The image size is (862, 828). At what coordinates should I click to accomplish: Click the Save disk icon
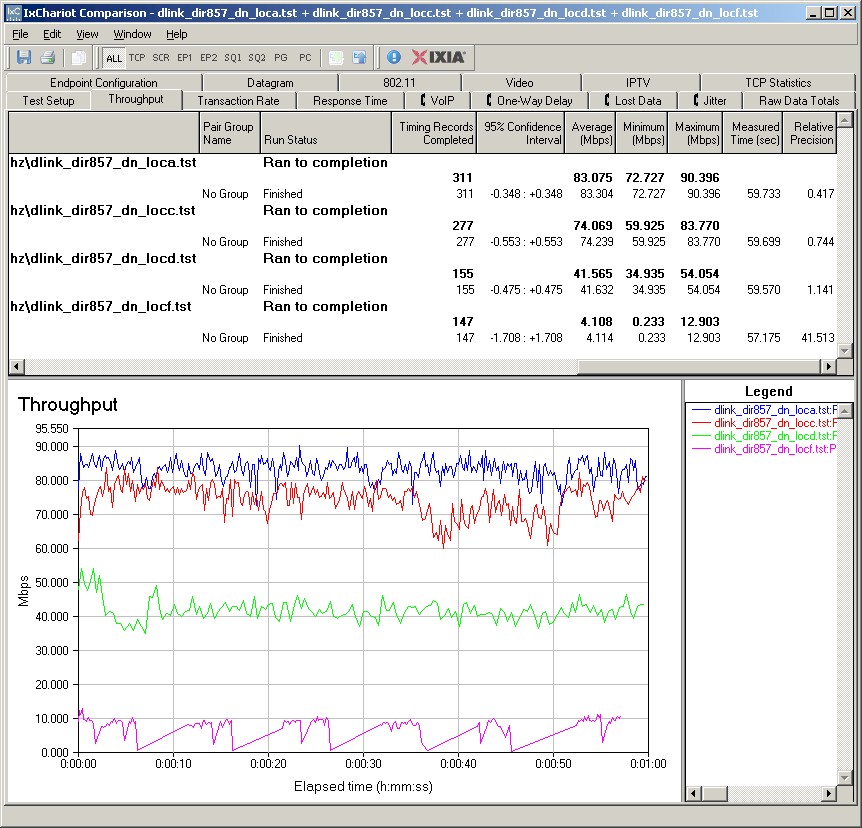[24, 57]
